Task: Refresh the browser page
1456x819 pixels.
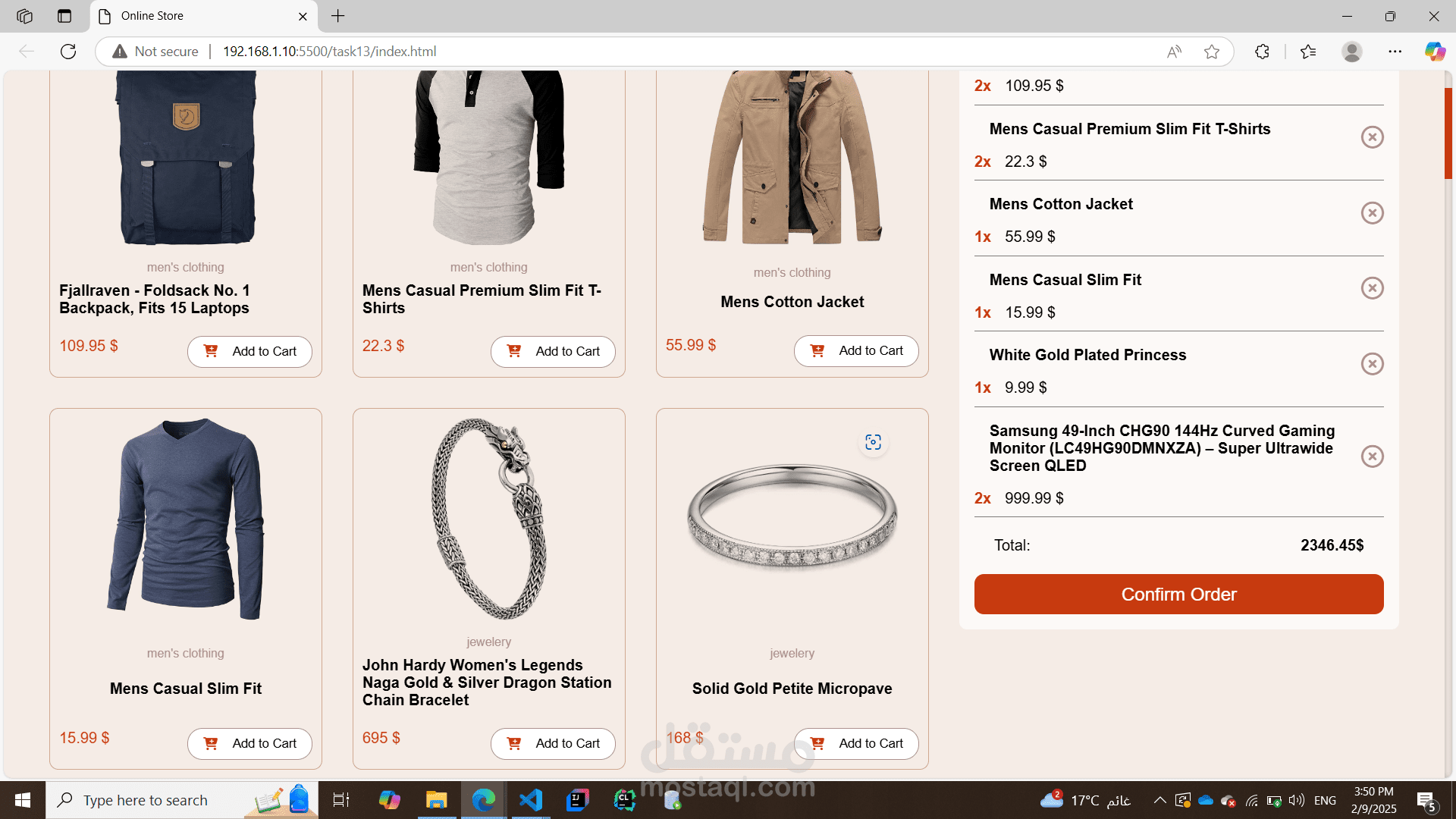Action: pyautogui.click(x=68, y=52)
